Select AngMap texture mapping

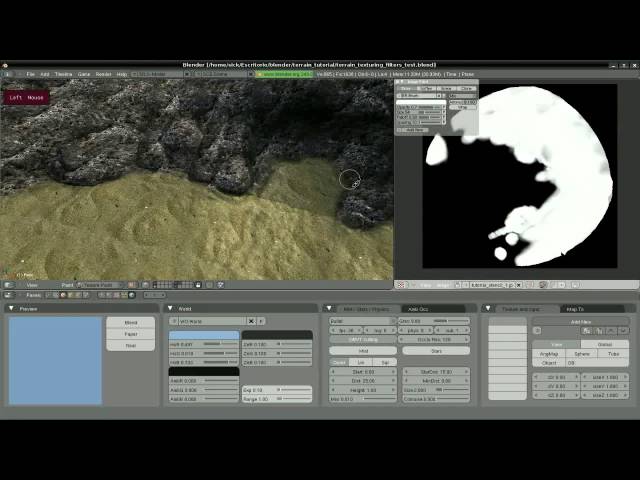pyautogui.click(x=549, y=354)
